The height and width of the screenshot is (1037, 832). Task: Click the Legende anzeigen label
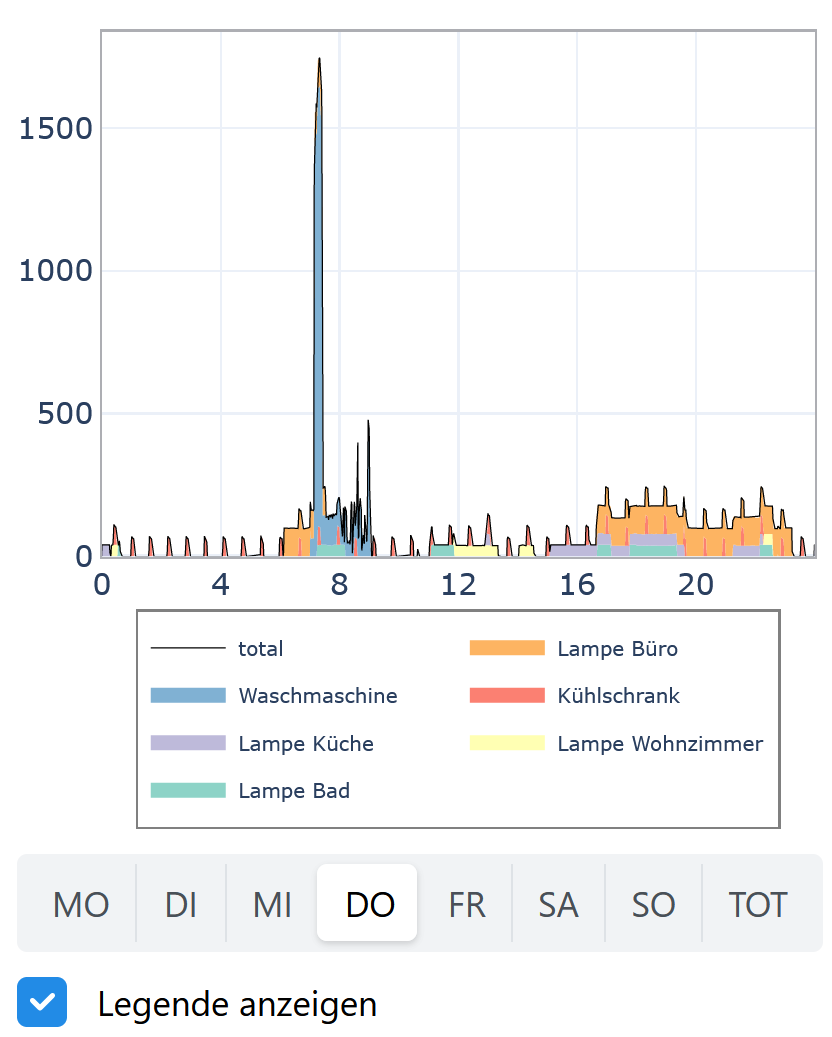[x=237, y=1004]
